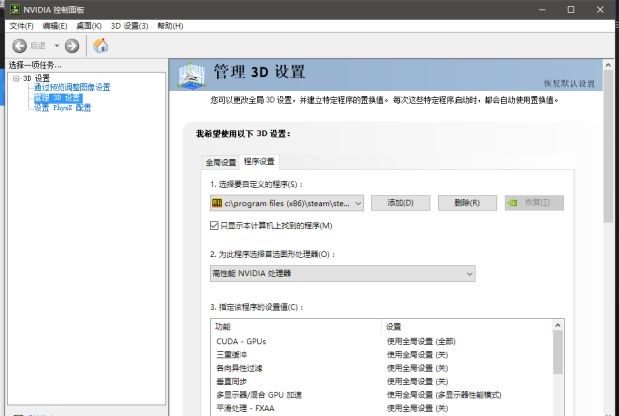Select the 三重缓冲 feature row

[381, 355]
